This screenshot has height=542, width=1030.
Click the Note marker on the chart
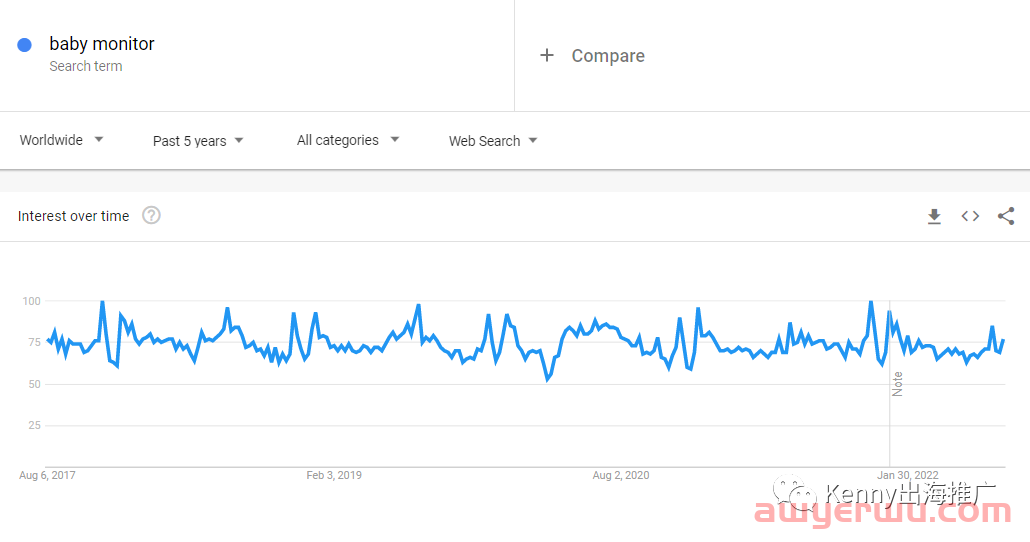897,384
